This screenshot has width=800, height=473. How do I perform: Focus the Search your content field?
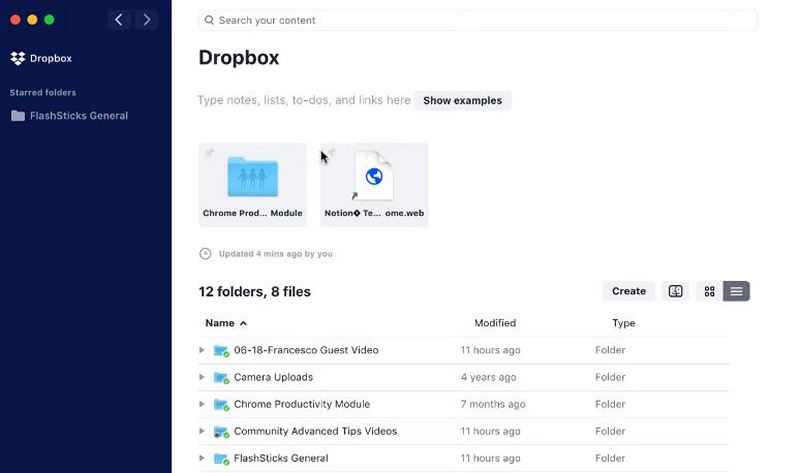478,20
